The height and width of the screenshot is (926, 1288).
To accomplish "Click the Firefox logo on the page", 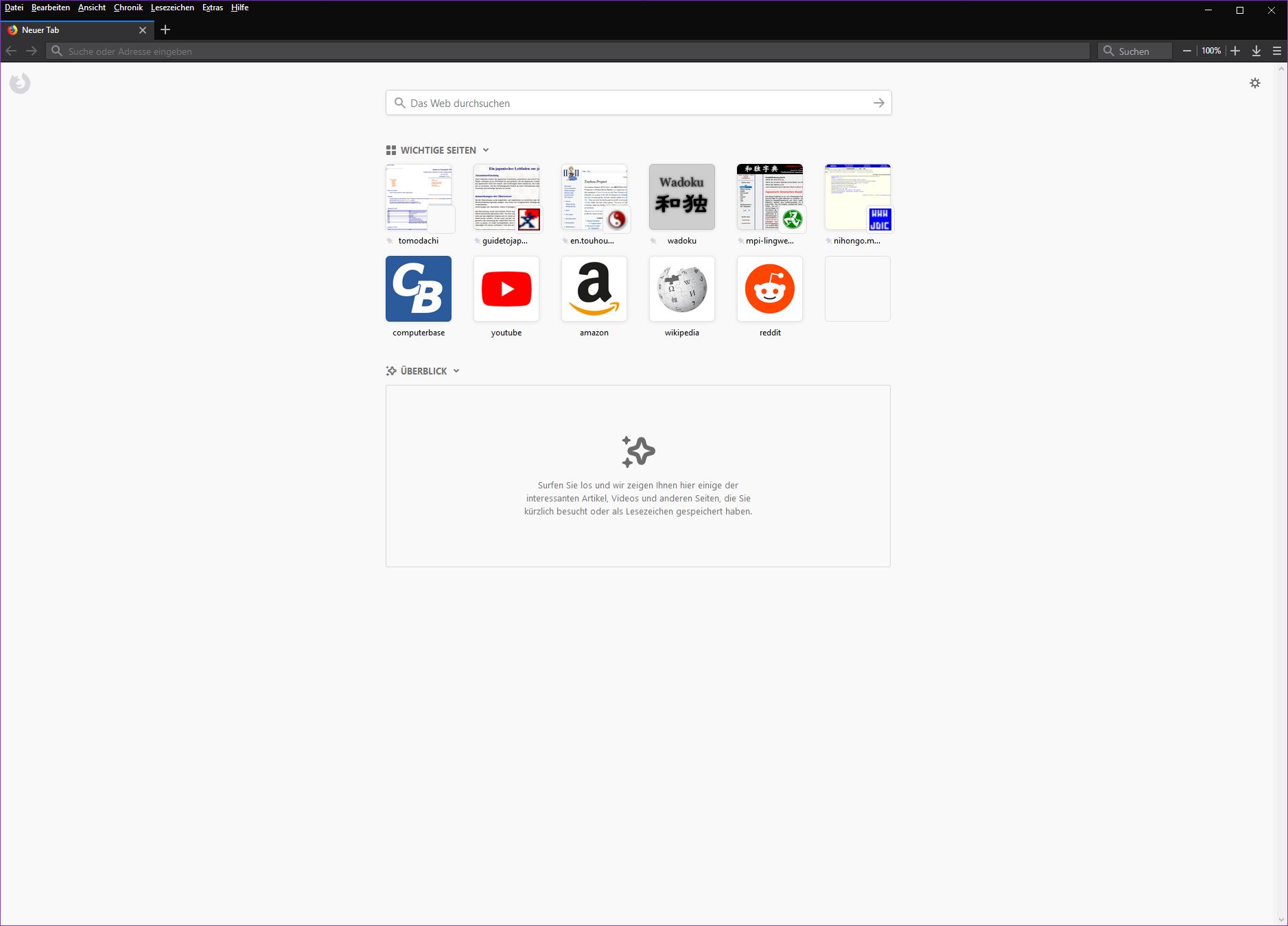I will point(20,83).
